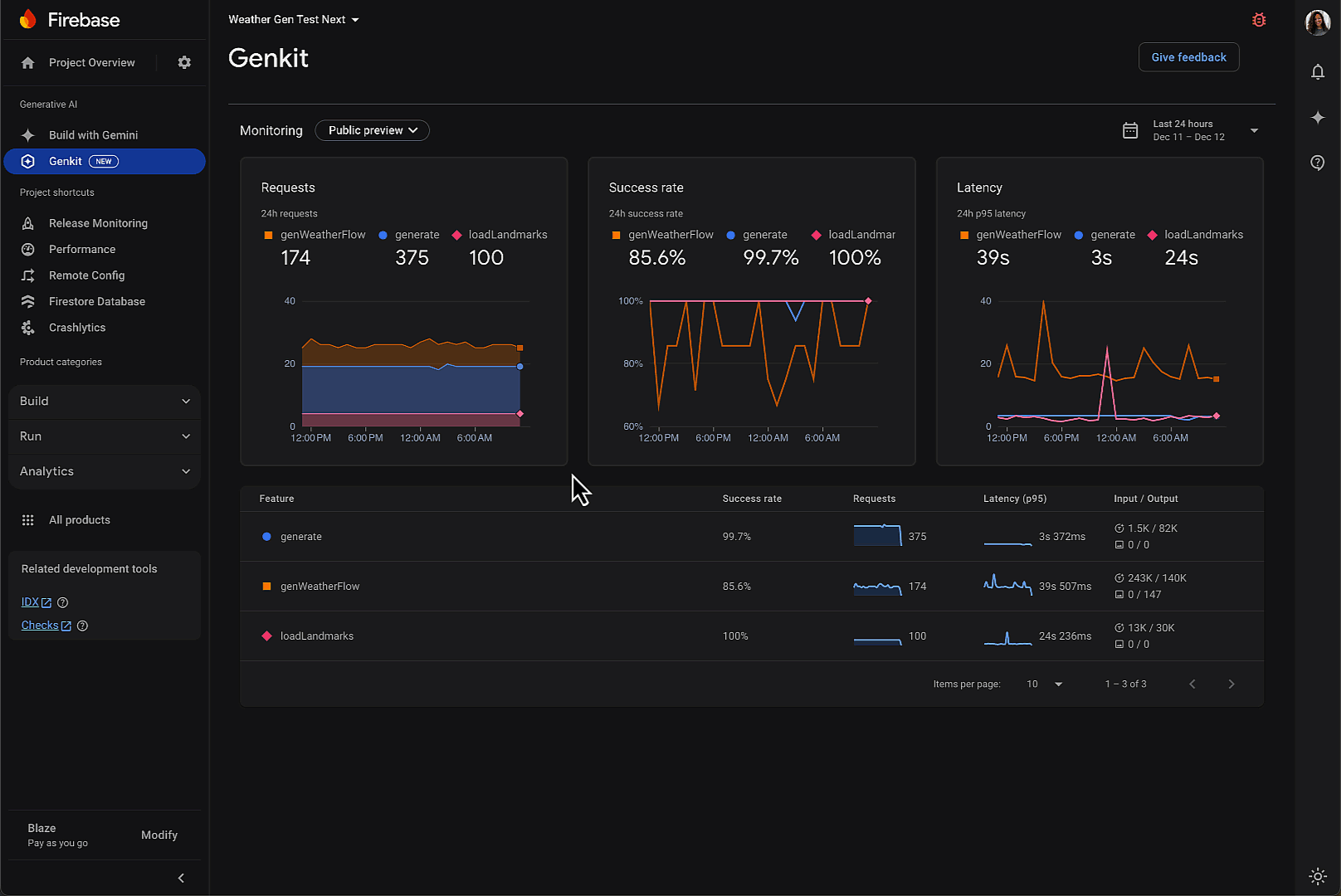Image resolution: width=1341 pixels, height=896 pixels.
Task: Open the Items per page dropdown
Action: pyautogui.click(x=1045, y=684)
